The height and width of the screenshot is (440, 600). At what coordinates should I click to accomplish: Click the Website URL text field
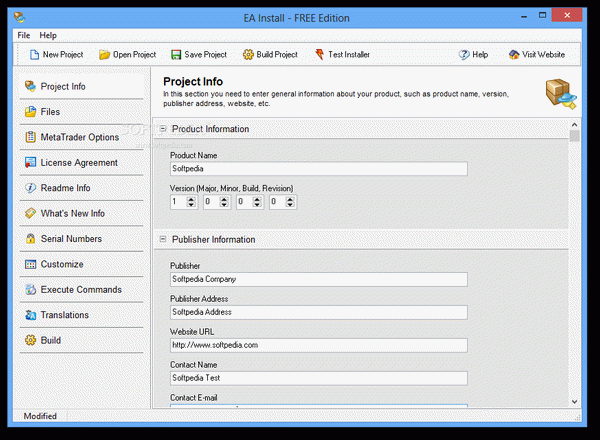(318, 345)
